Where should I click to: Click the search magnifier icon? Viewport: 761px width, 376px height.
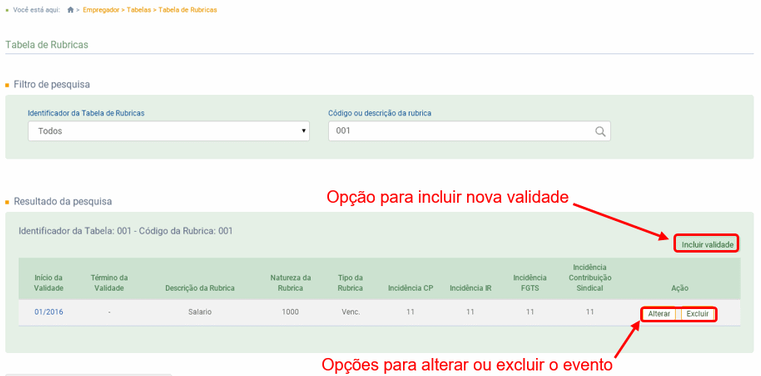click(x=600, y=131)
